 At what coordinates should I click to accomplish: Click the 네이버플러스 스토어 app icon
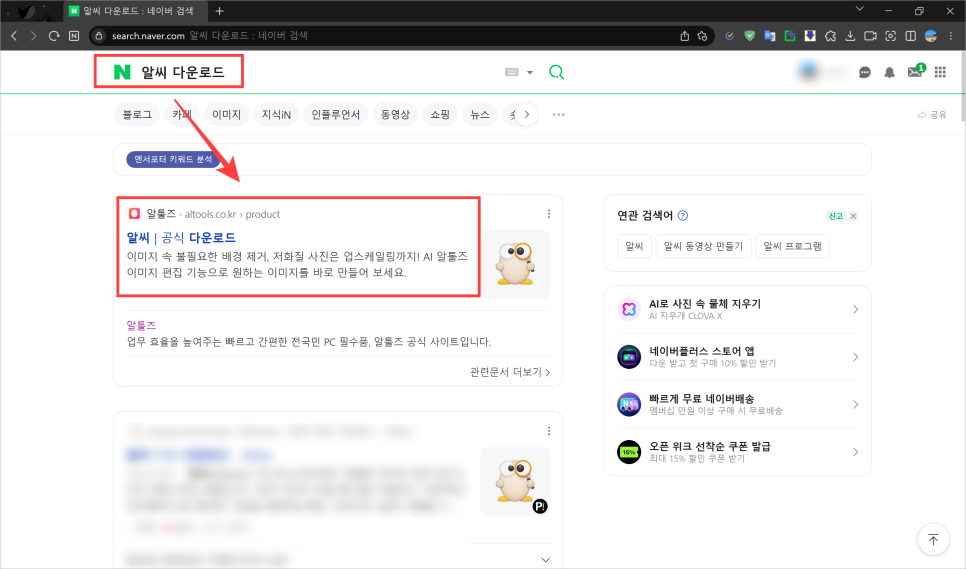tap(629, 357)
